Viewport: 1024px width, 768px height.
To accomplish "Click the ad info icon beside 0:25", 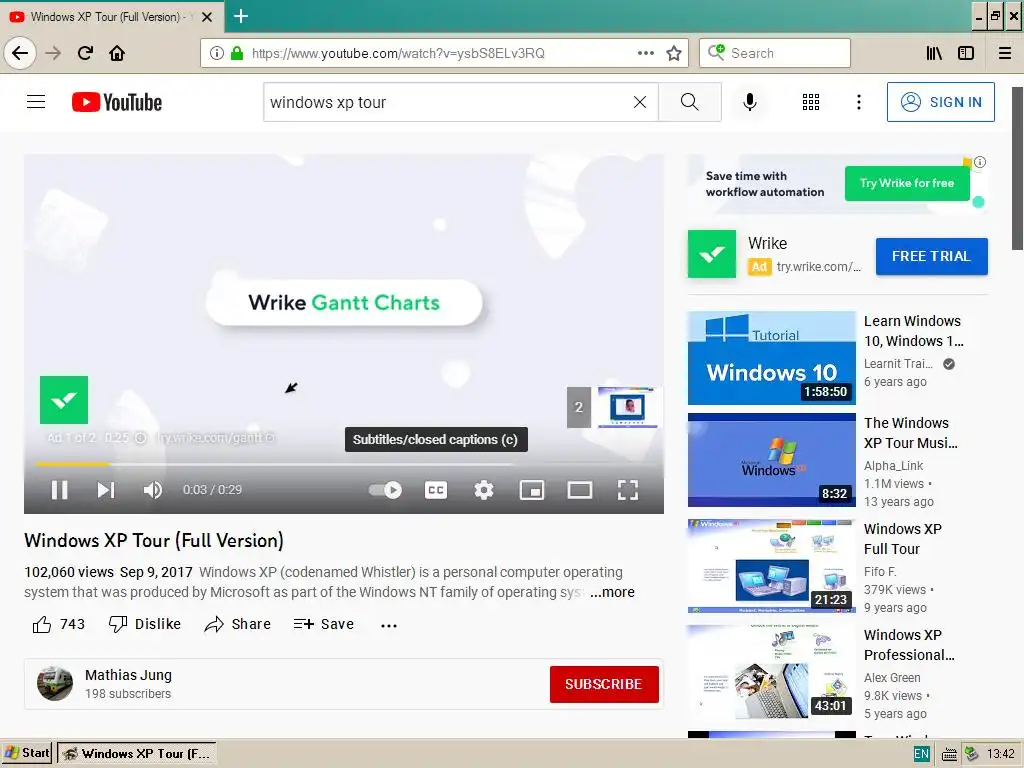I will pyautogui.click(x=140, y=438).
